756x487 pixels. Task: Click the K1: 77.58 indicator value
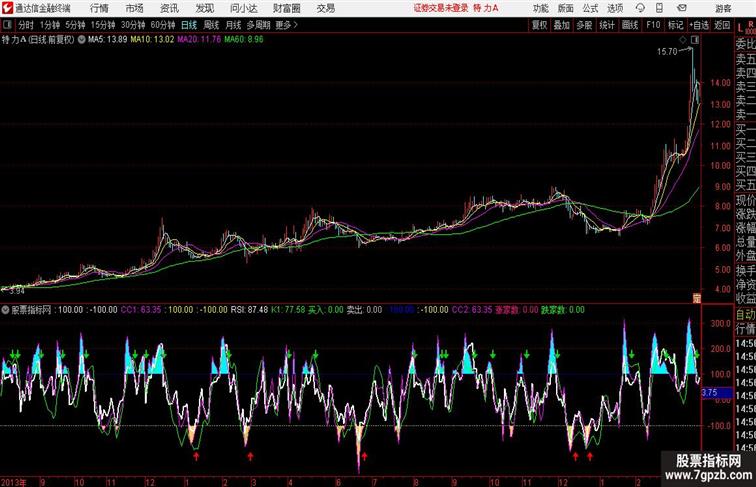tap(287, 310)
